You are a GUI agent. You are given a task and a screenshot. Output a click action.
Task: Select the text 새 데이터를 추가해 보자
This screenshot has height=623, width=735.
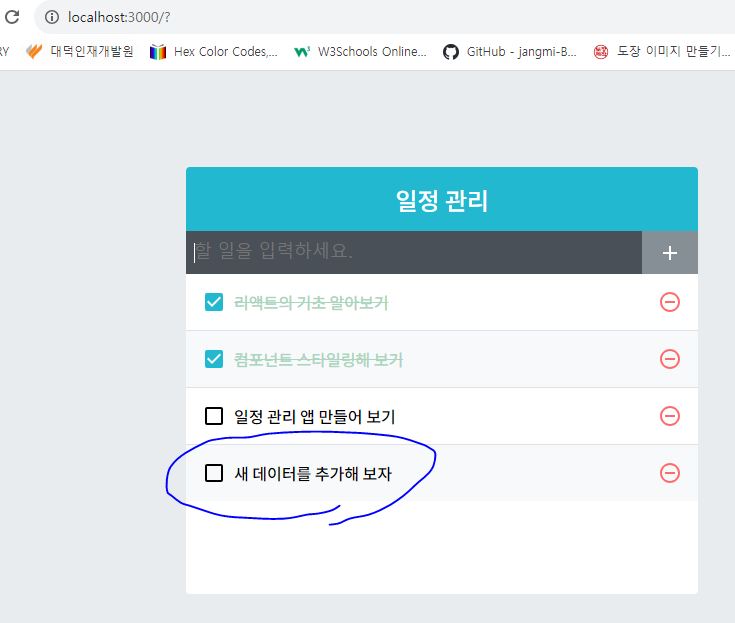coord(313,473)
